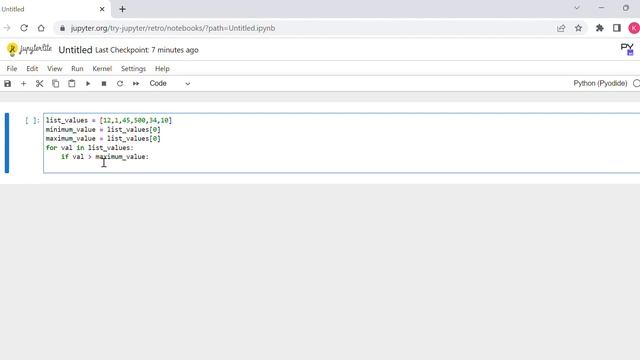The image size is (640, 360).
Task: Save the notebook with the floppy icon
Action: [x=7, y=84]
